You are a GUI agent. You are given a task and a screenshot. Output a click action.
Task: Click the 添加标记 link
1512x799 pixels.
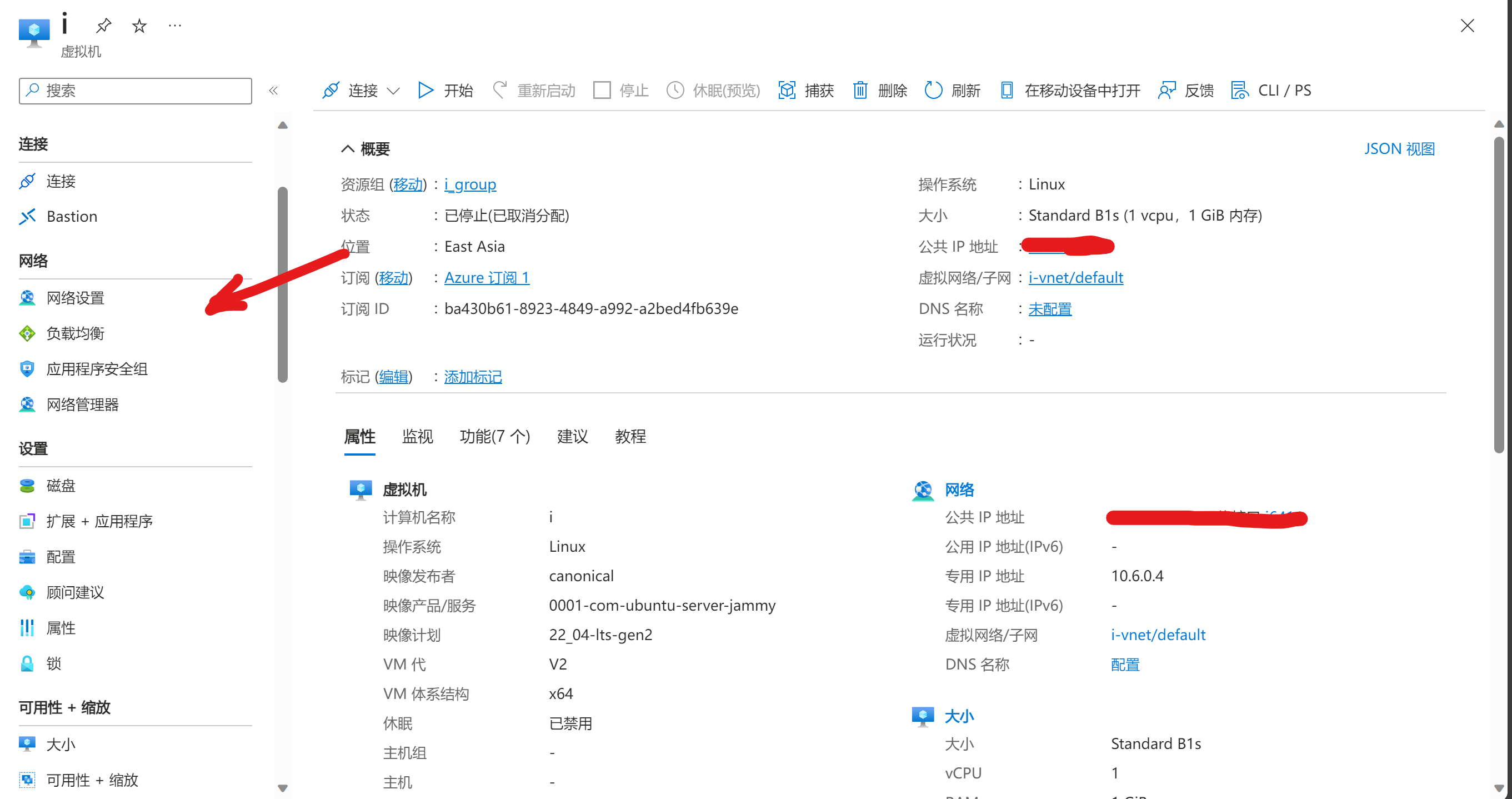473,377
